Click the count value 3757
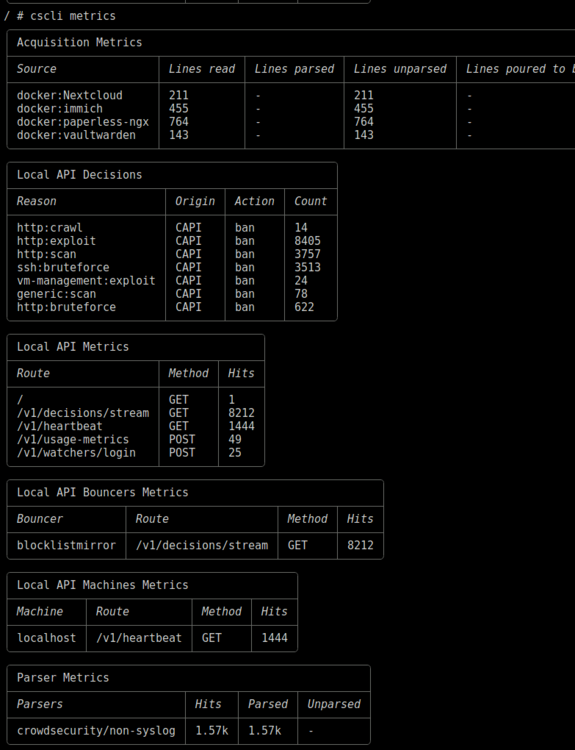This screenshot has width=575, height=750. pyautogui.click(x=308, y=254)
